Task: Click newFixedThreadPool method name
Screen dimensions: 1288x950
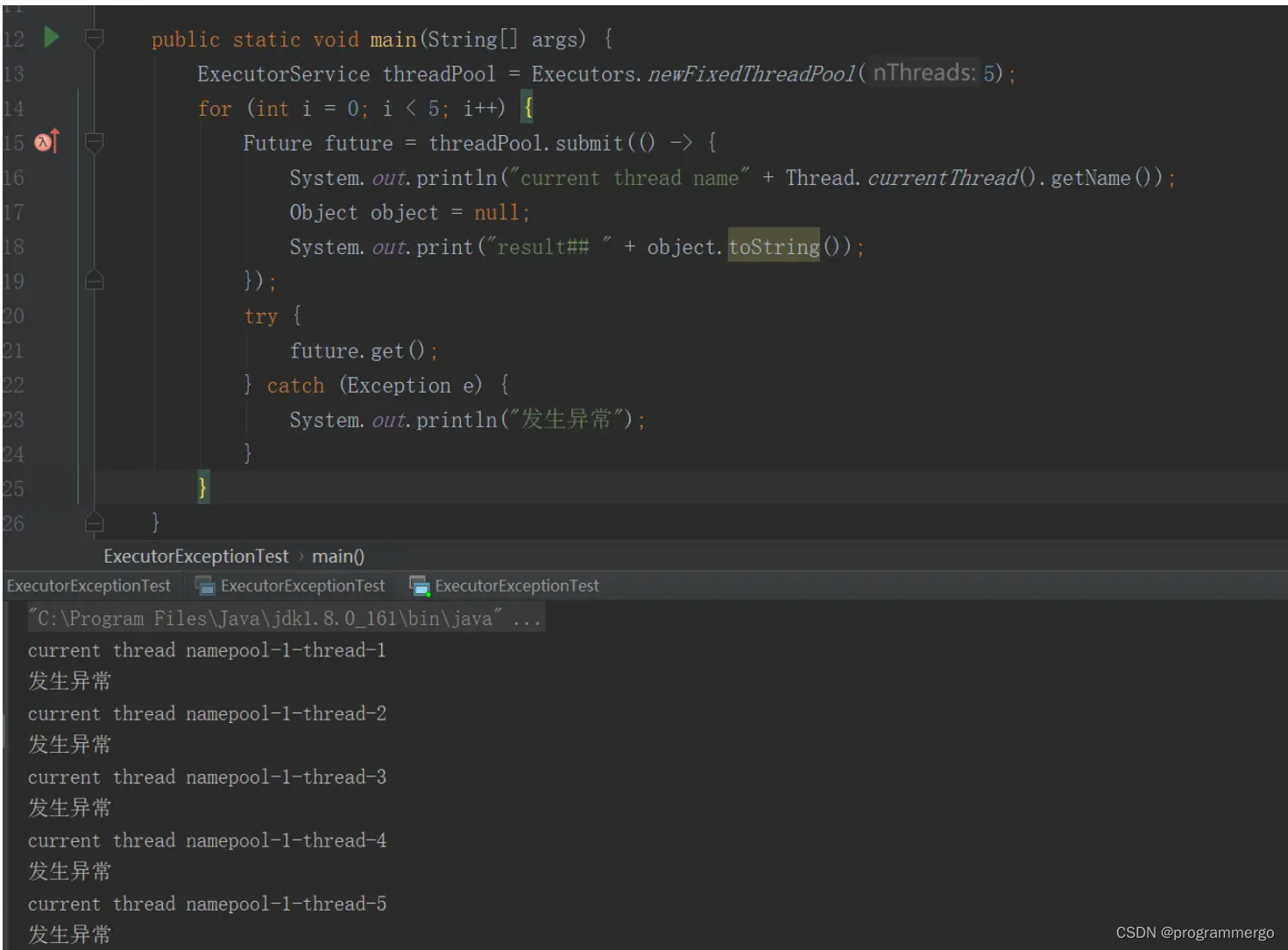Action: pyautogui.click(x=751, y=74)
